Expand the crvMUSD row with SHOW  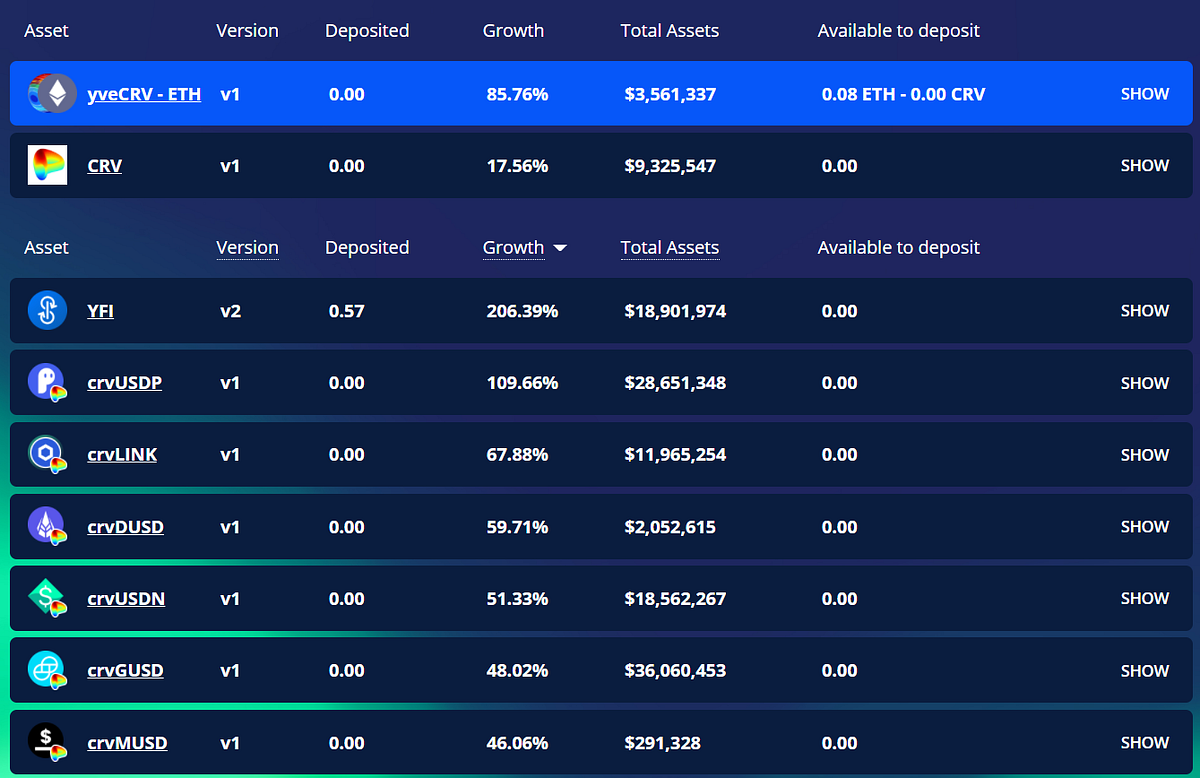pos(1145,743)
